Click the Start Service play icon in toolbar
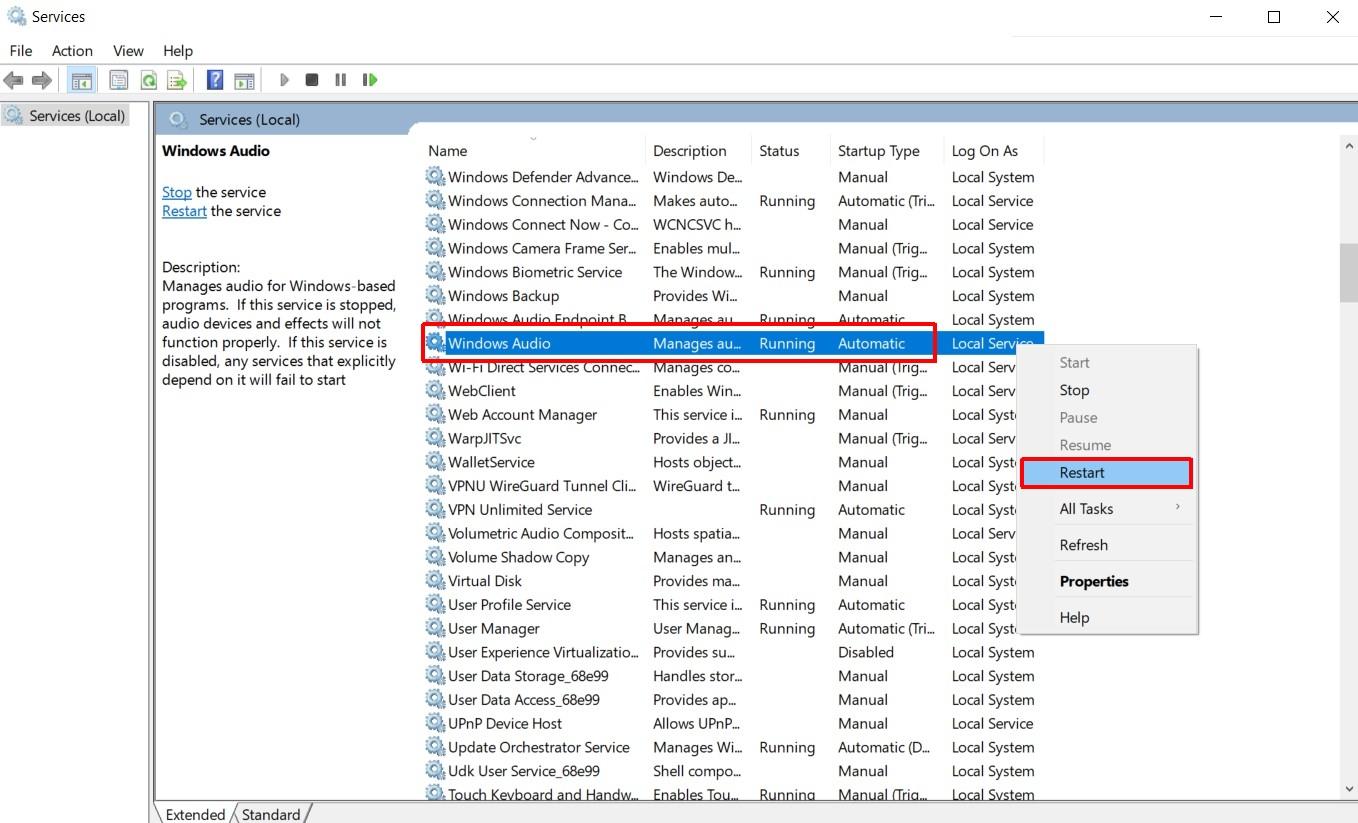The height and width of the screenshot is (823, 1358). point(284,80)
